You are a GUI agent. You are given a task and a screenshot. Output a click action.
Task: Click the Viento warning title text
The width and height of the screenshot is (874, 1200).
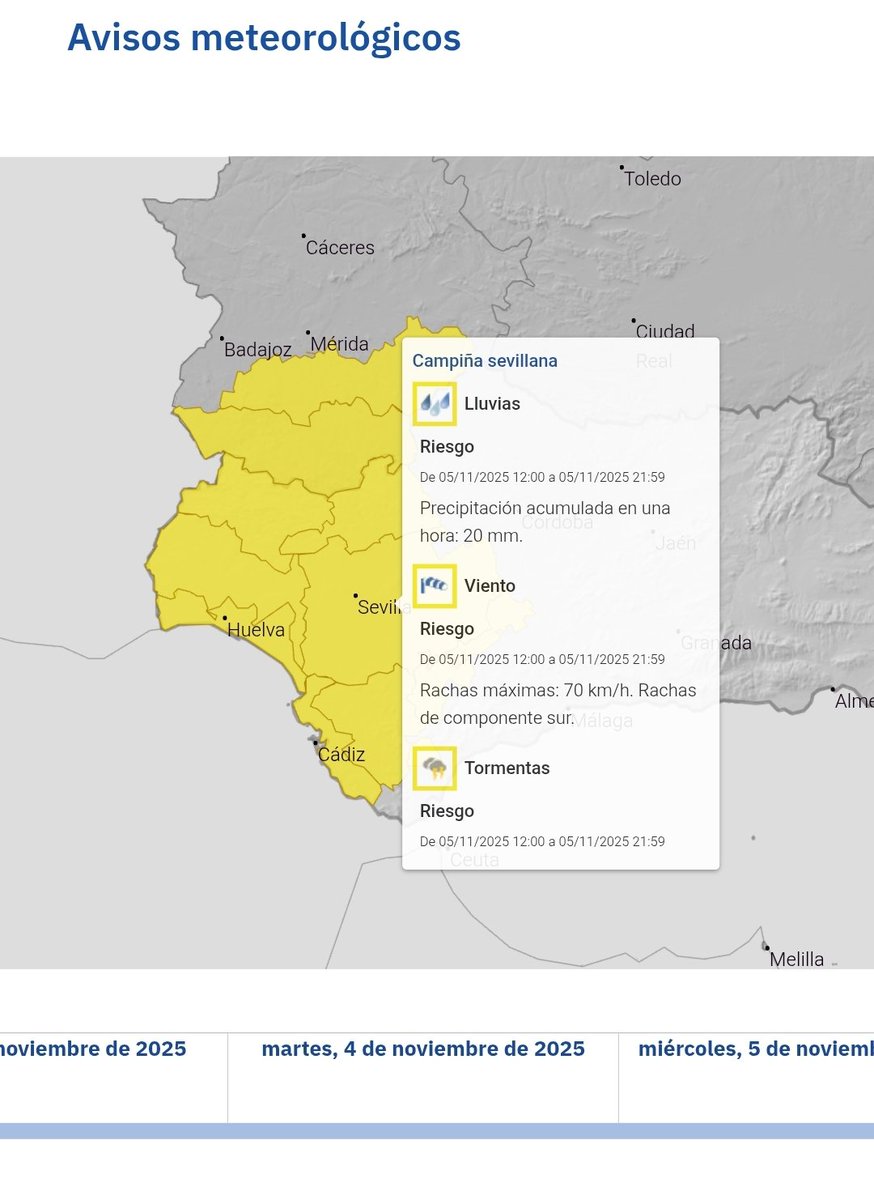[490, 586]
